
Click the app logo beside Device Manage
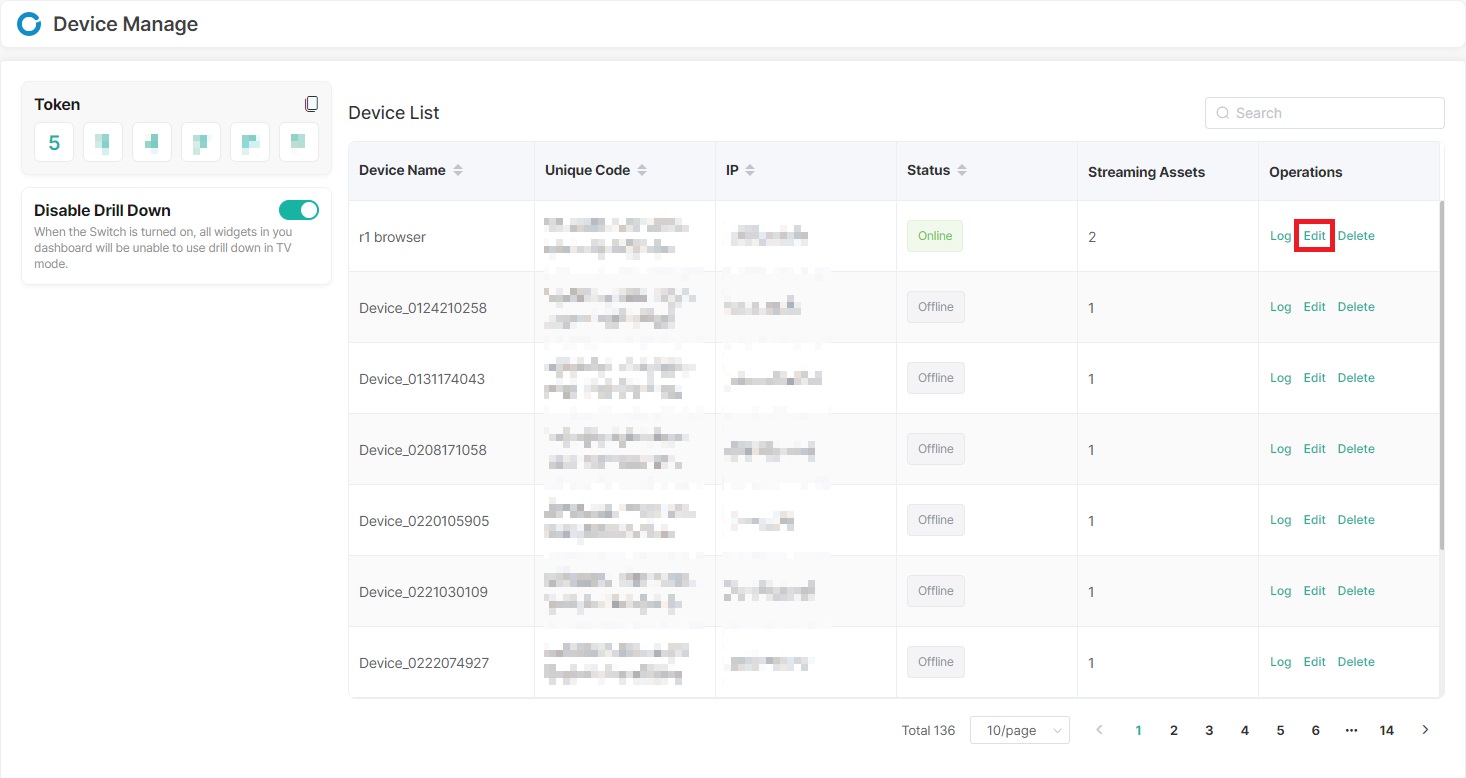point(29,24)
